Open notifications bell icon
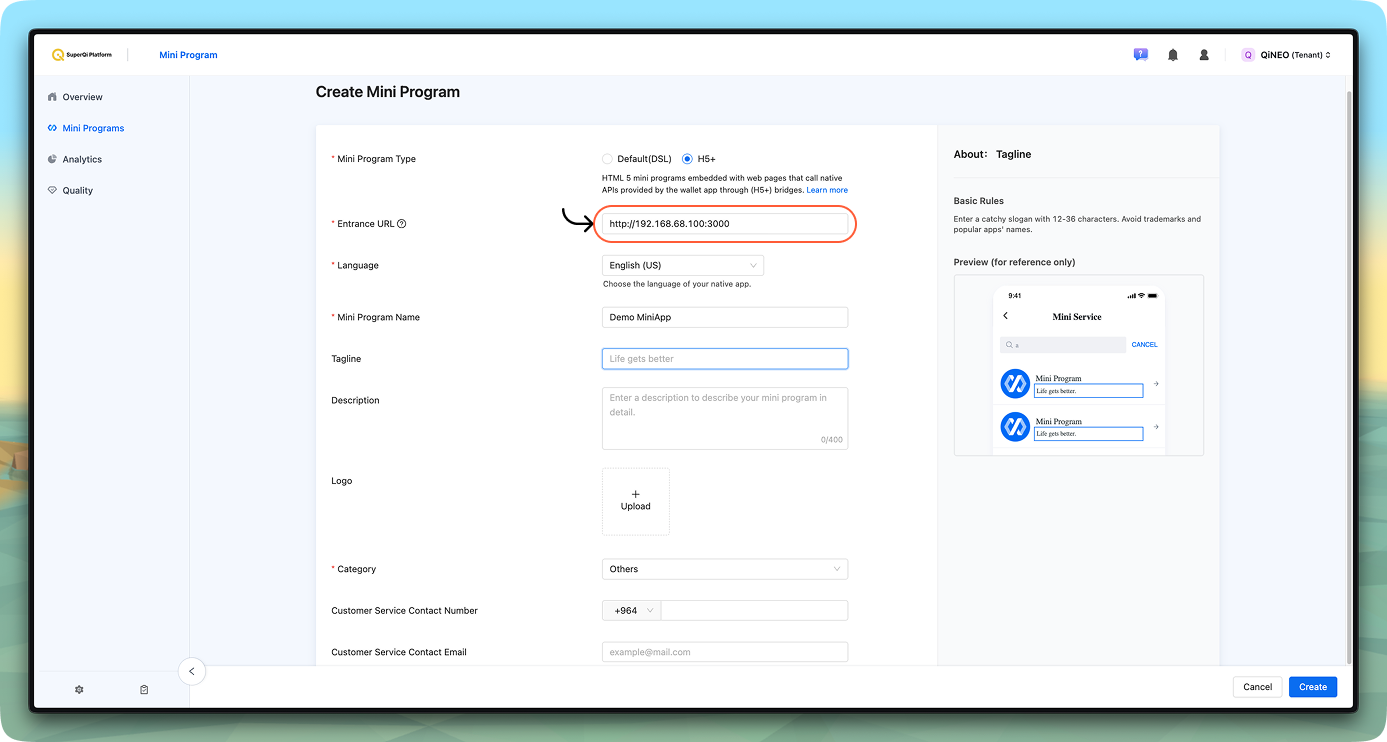This screenshot has height=742, width=1387. (1172, 55)
